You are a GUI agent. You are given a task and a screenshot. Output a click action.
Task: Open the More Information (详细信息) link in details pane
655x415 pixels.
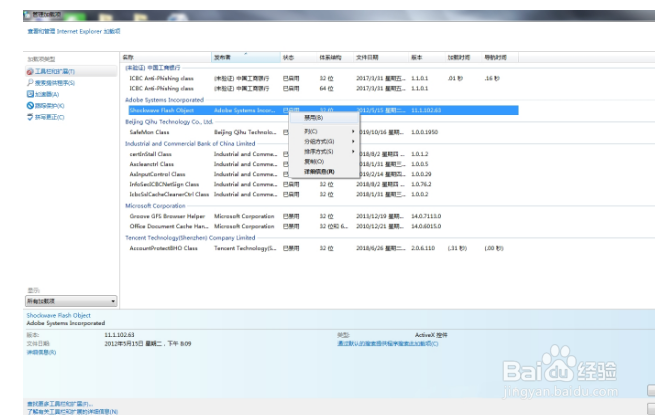41,352
